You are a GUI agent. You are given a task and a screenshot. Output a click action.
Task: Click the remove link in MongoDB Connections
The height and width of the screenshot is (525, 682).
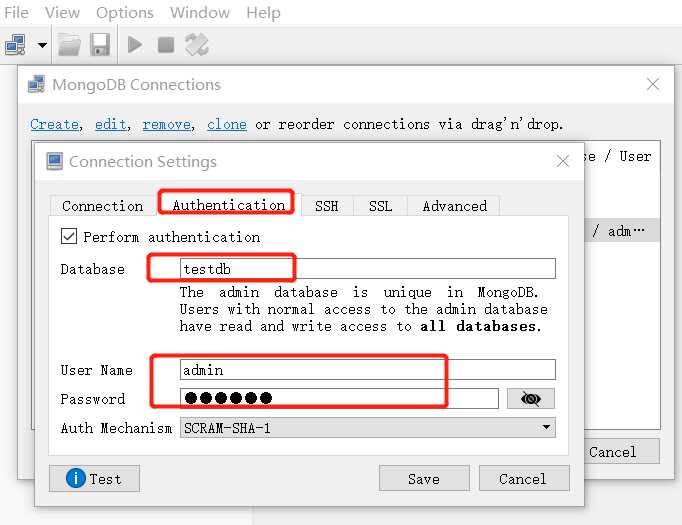coord(167,124)
